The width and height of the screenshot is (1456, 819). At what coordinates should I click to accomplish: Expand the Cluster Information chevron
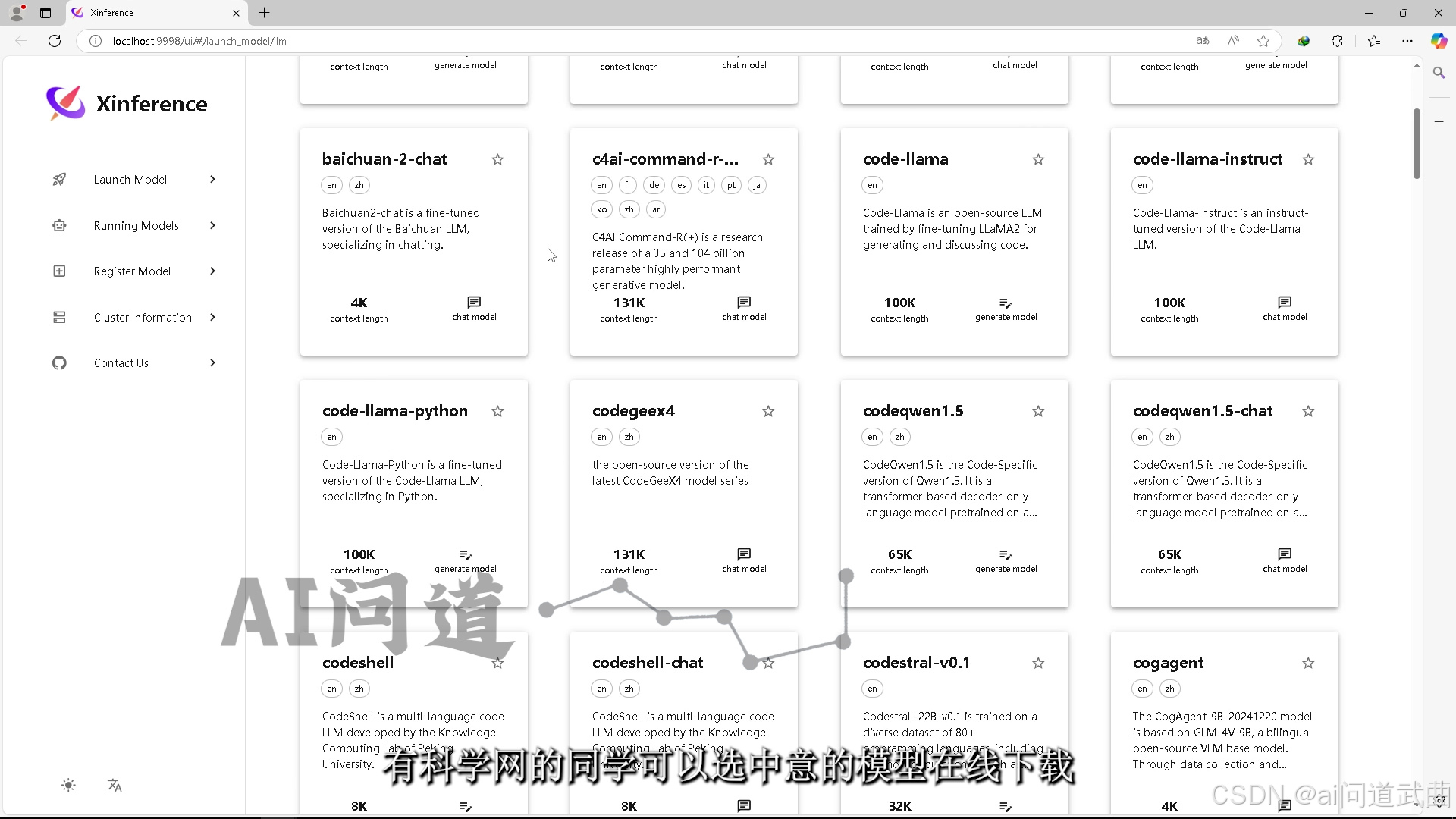click(212, 317)
